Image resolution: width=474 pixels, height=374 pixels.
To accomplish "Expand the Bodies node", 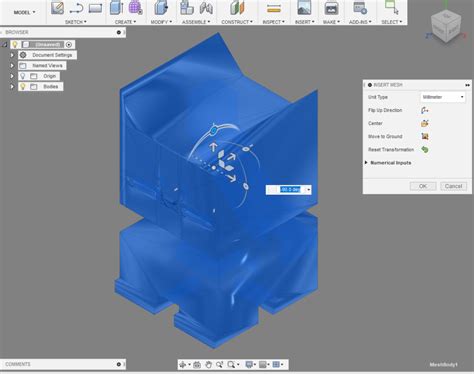I will (12, 87).
